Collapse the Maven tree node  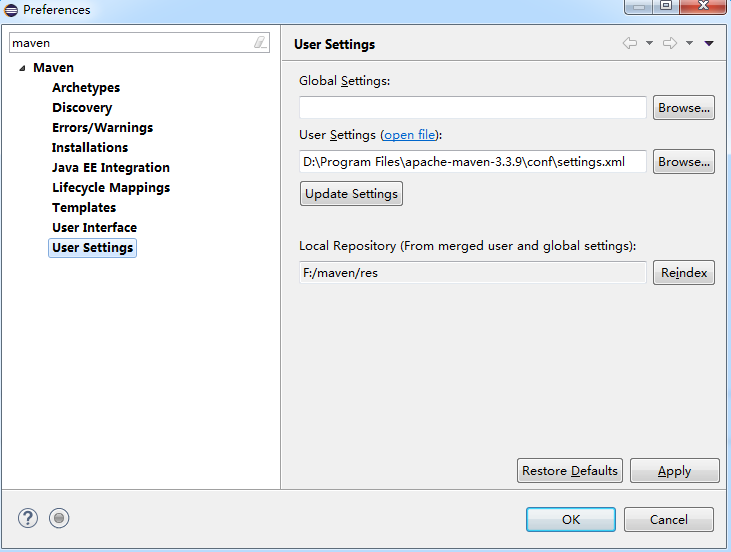point(22,68)
